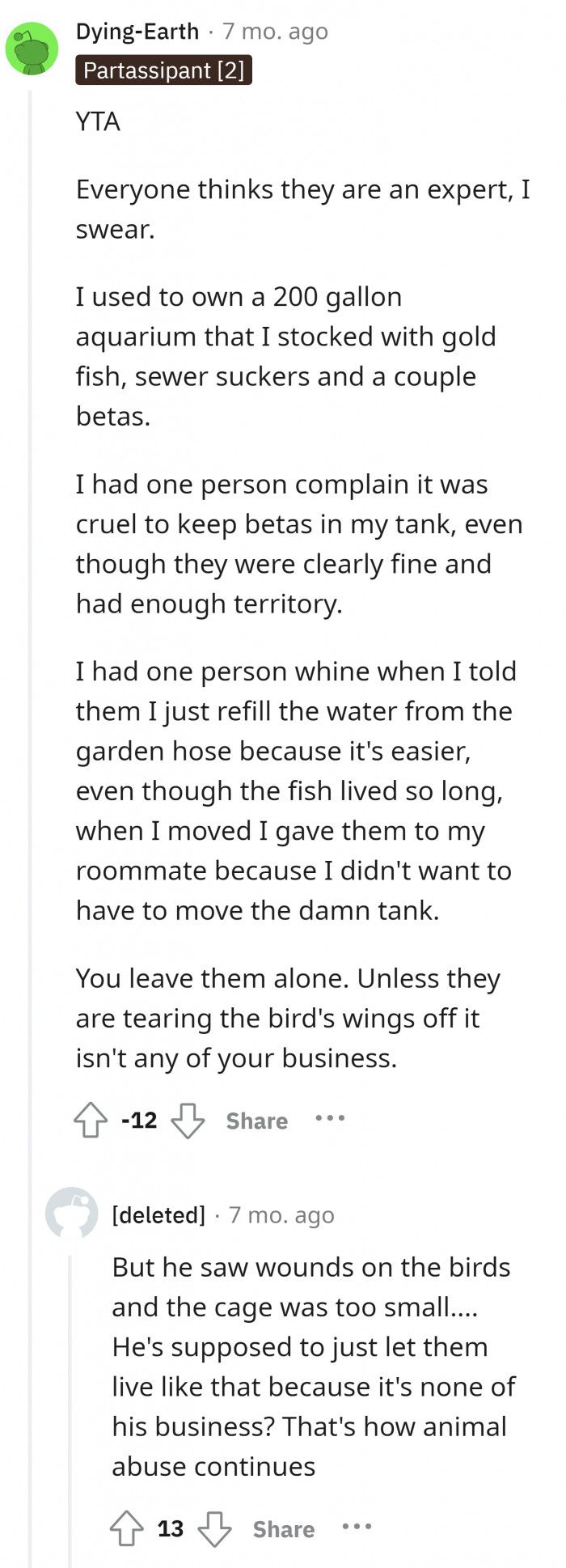The image size is (566, 1568).
Task: Downvote the Dying-Earth comment
Action: click(x=188, y=1121)
